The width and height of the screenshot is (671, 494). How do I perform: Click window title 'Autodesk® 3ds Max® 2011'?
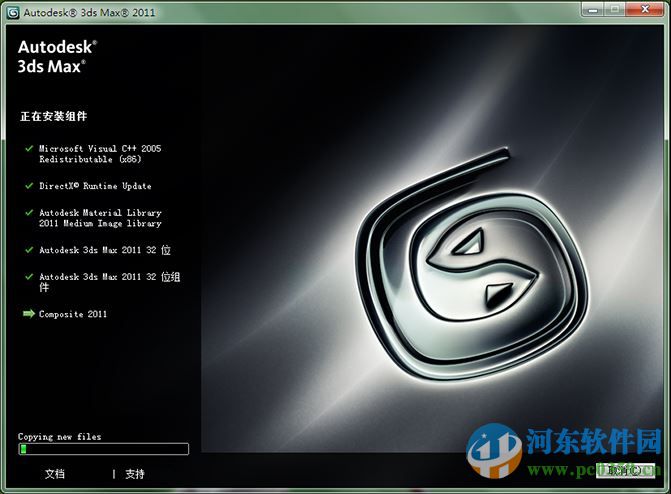[x=89, y=12]
